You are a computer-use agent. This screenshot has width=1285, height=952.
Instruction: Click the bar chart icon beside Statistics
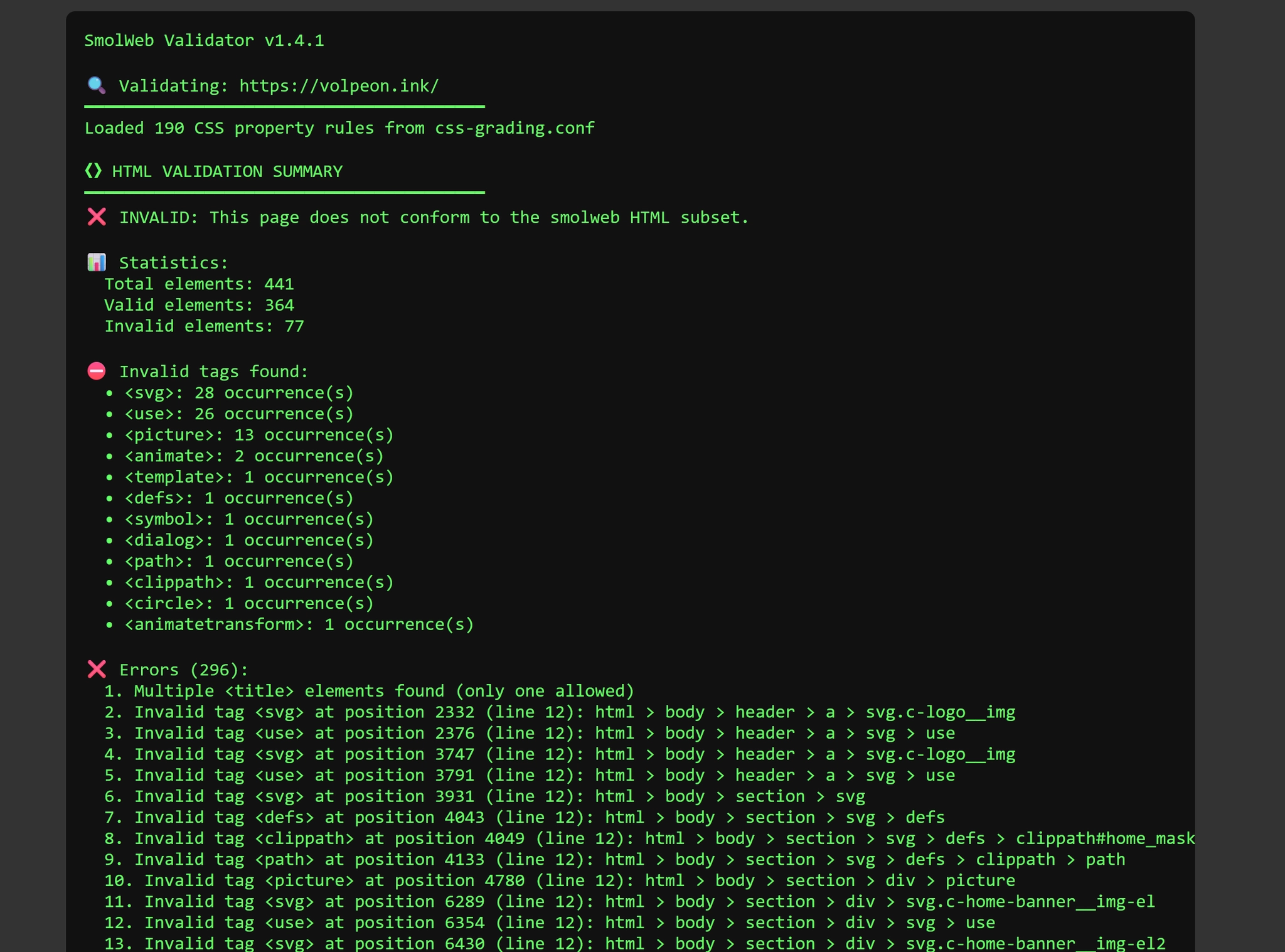96,262
